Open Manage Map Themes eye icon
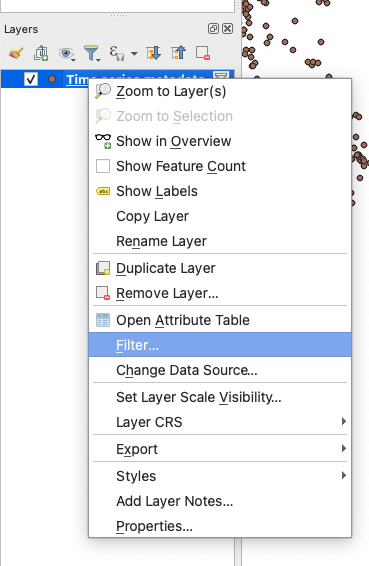 click(66, 53)
